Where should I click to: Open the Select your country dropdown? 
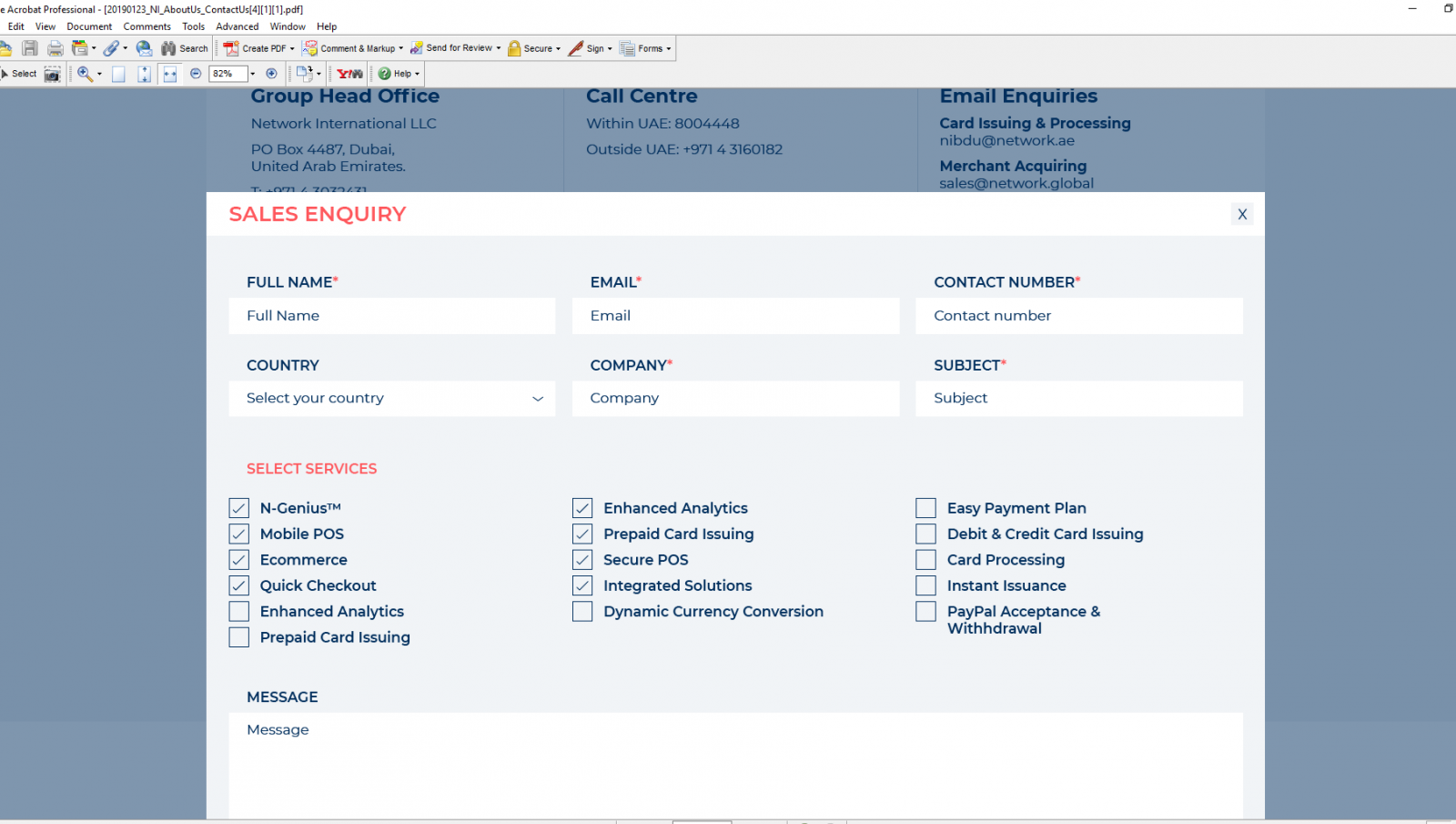tap(392, 398)
